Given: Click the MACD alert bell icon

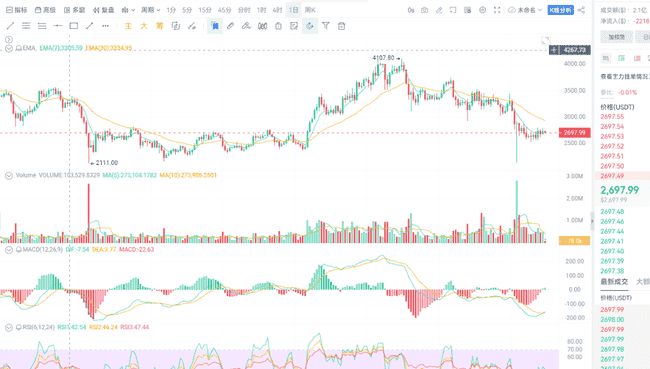Looking at the screenshot, I should [19, 250].
